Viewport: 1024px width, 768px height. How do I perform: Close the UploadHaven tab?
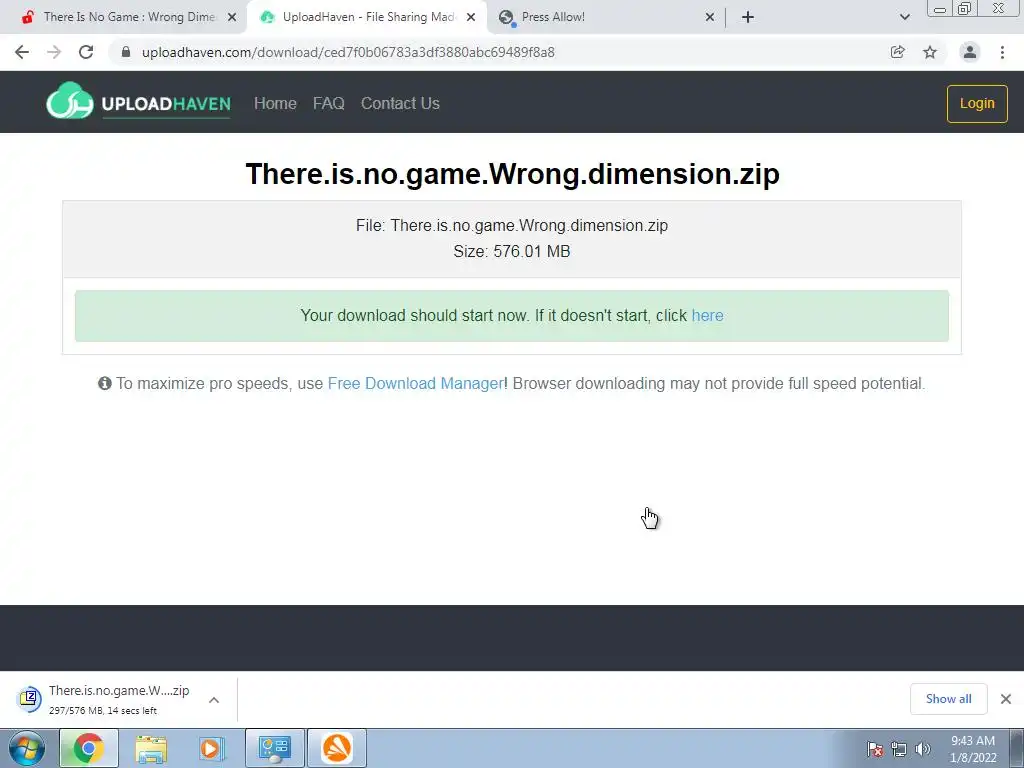coord(471,17)
